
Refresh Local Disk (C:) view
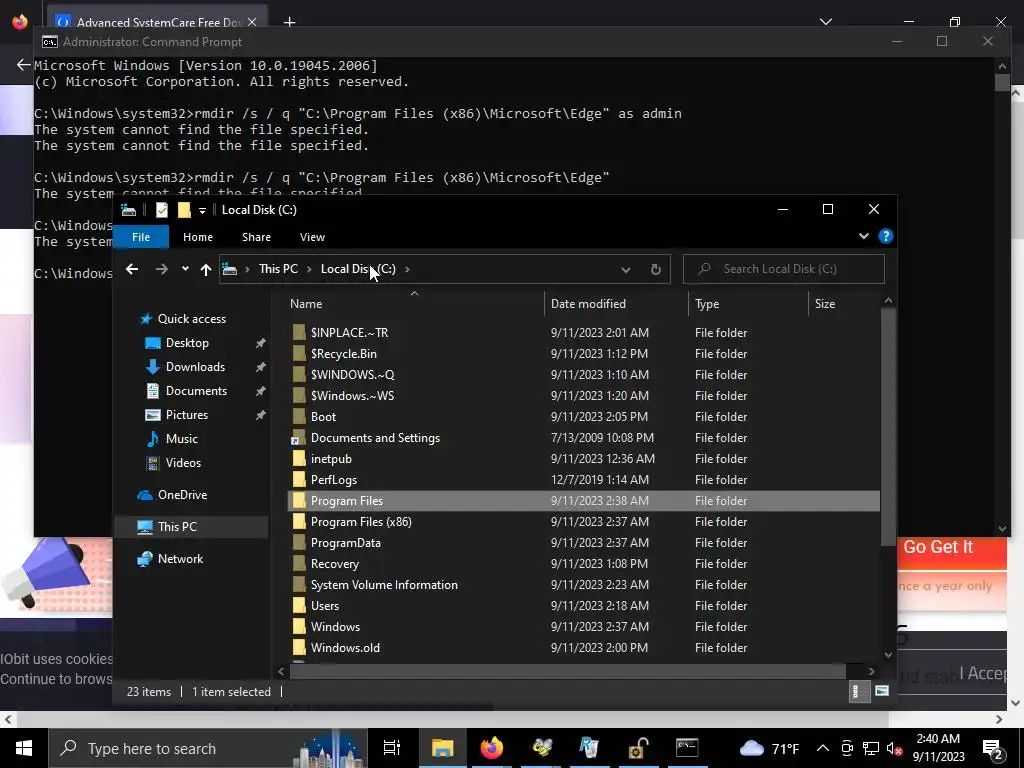(x=656, y=270)
